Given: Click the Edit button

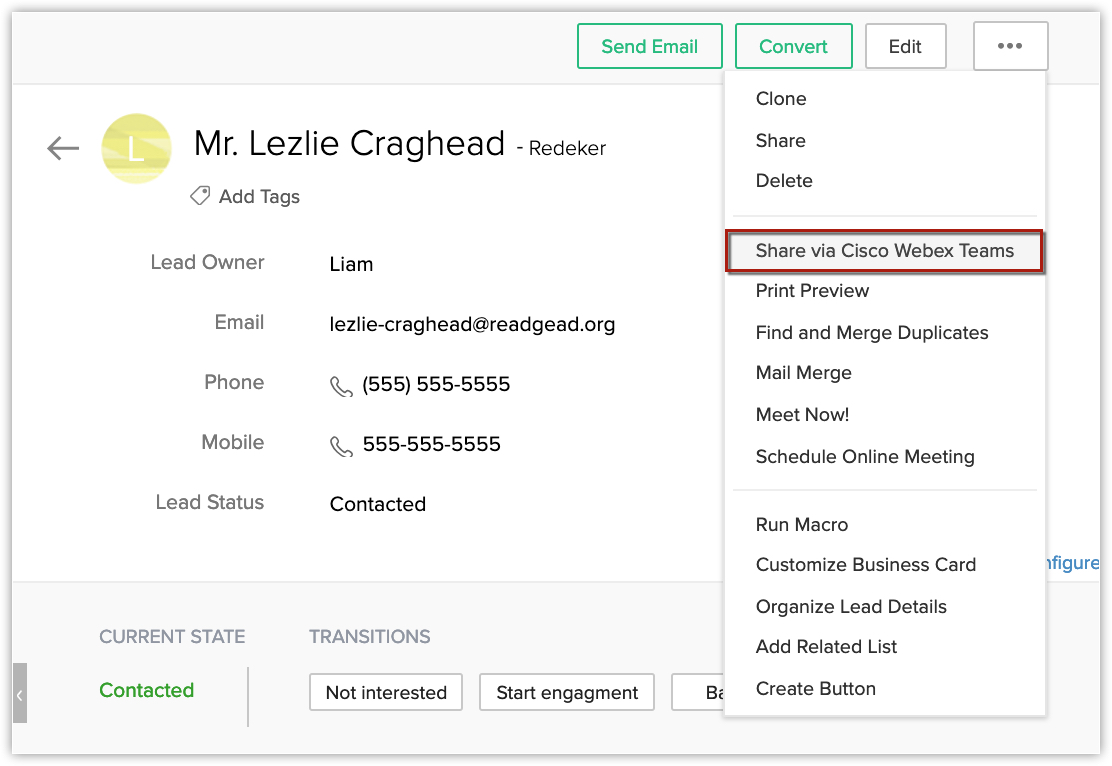Looking at the screenshot, I should [x=905, y=47].
